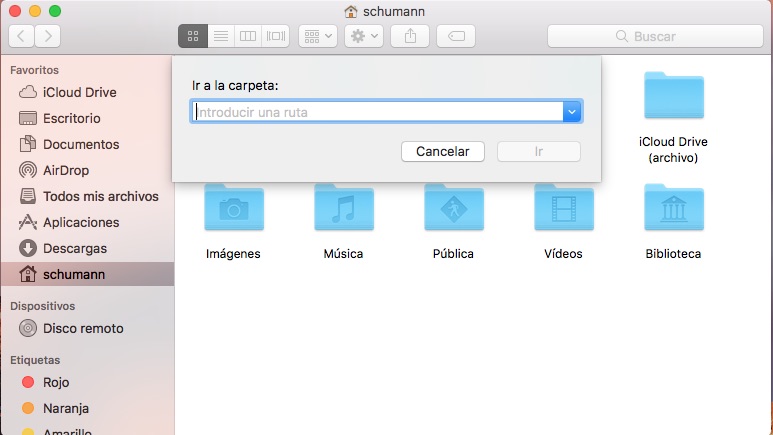The height and width of the screenshot is (435, 773).
Task: Click the Aplicaciones icon
Action: 28,222
